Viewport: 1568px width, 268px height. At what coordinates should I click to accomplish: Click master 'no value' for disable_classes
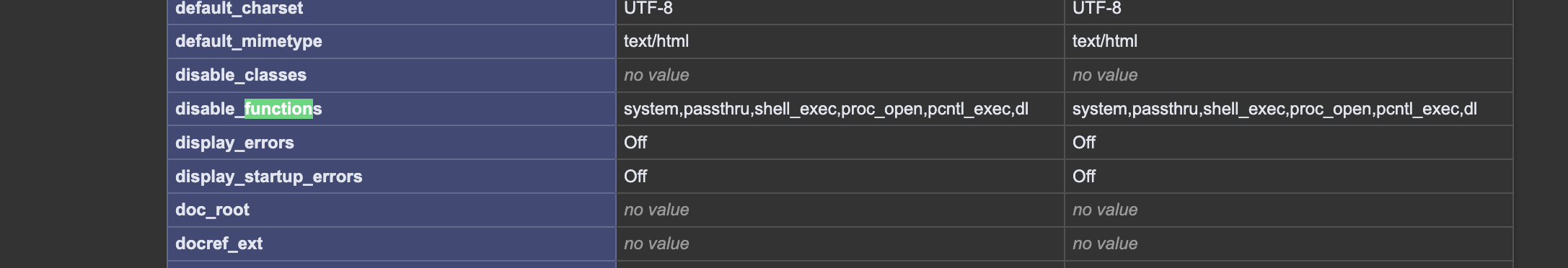click(1105, 75)
